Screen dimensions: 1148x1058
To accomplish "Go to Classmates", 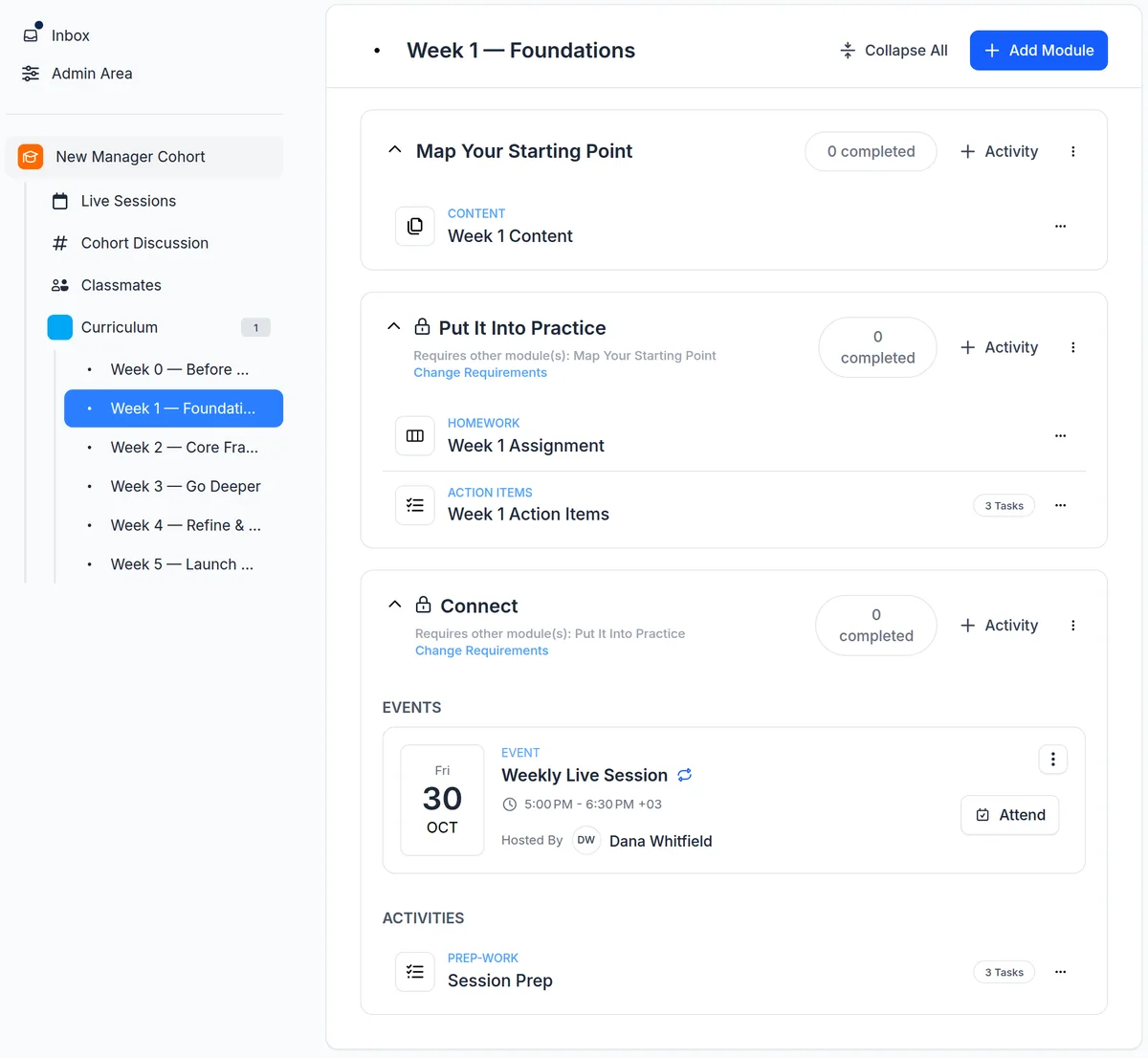I will tap(121, 285).
